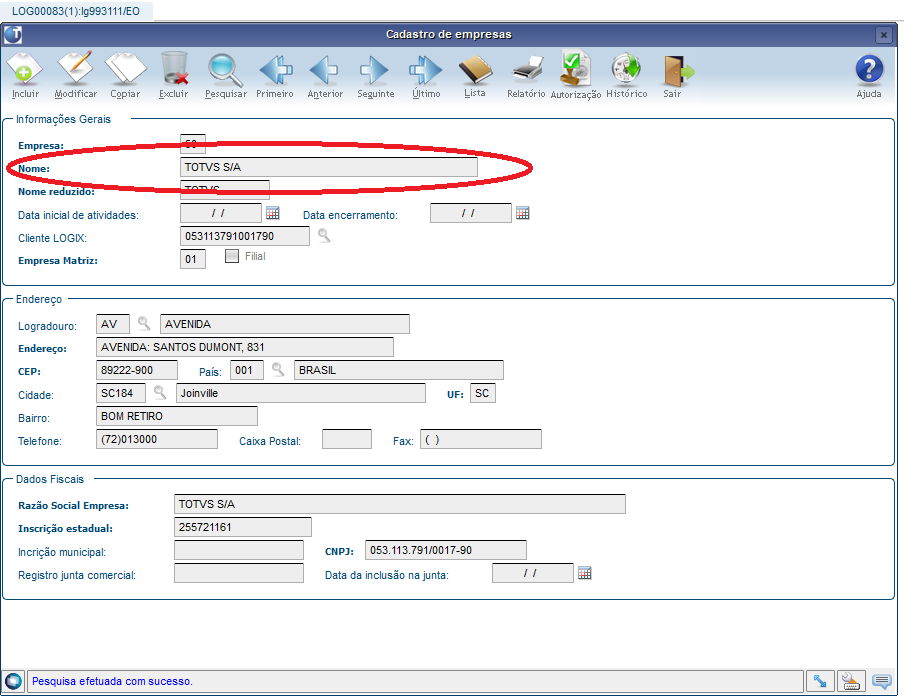Click the País code field 001
Screen dimensions: 904x696
coord(247,370)
